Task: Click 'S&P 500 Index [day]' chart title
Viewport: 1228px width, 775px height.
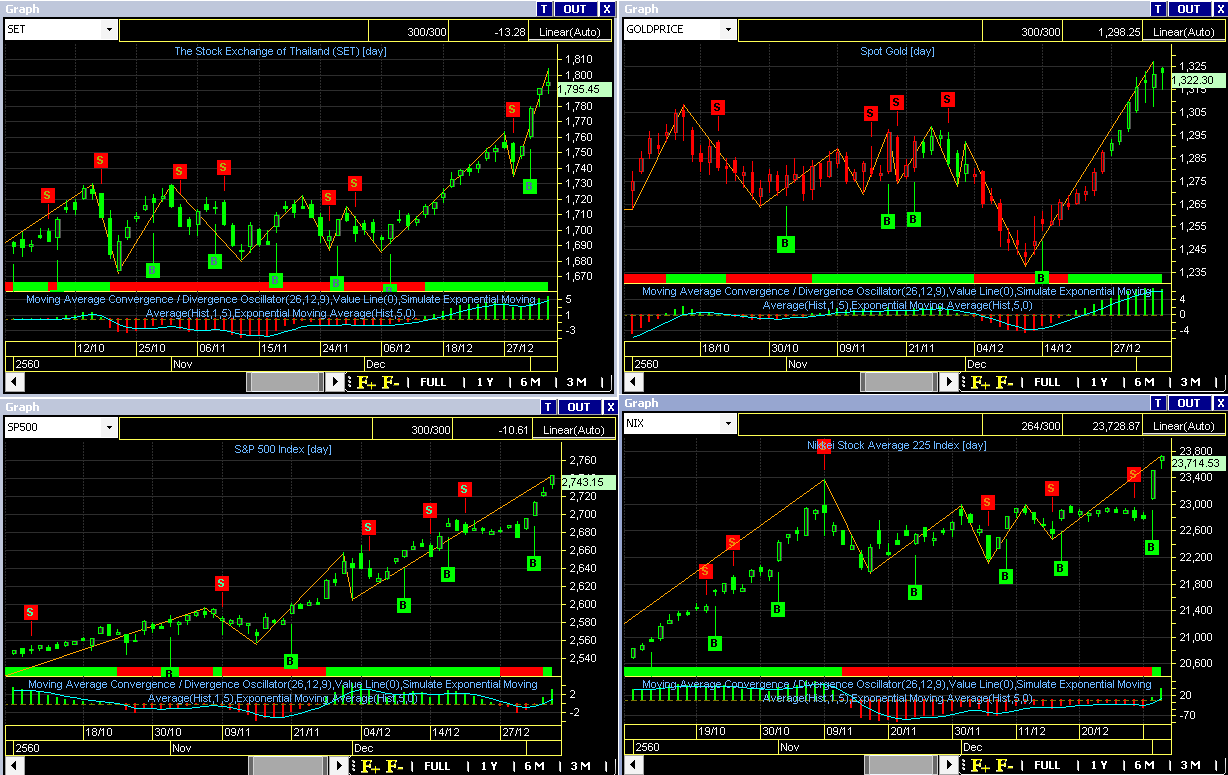Action: pyautogui.click(x=282, y=449)
